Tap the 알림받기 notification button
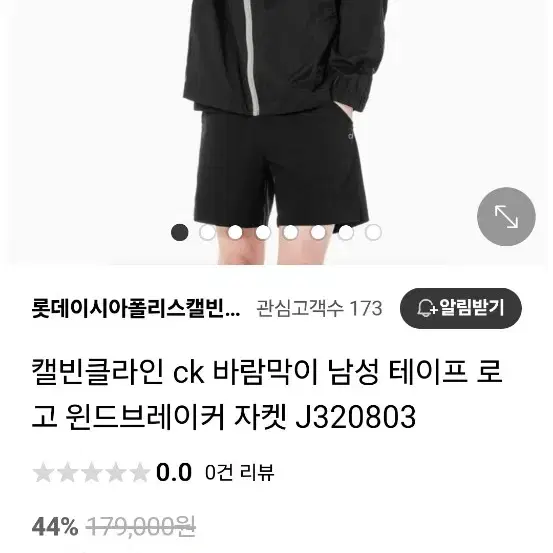The image size is (553, 553). 461,308
